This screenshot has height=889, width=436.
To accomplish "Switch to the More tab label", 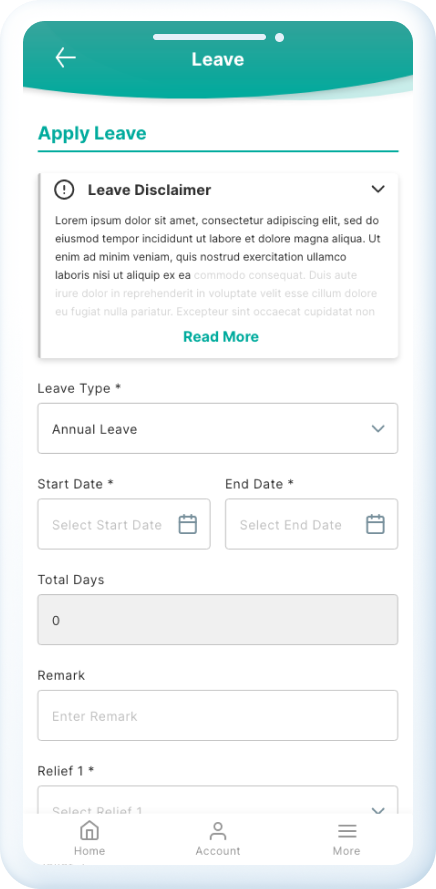I will [x=346, y=851].
